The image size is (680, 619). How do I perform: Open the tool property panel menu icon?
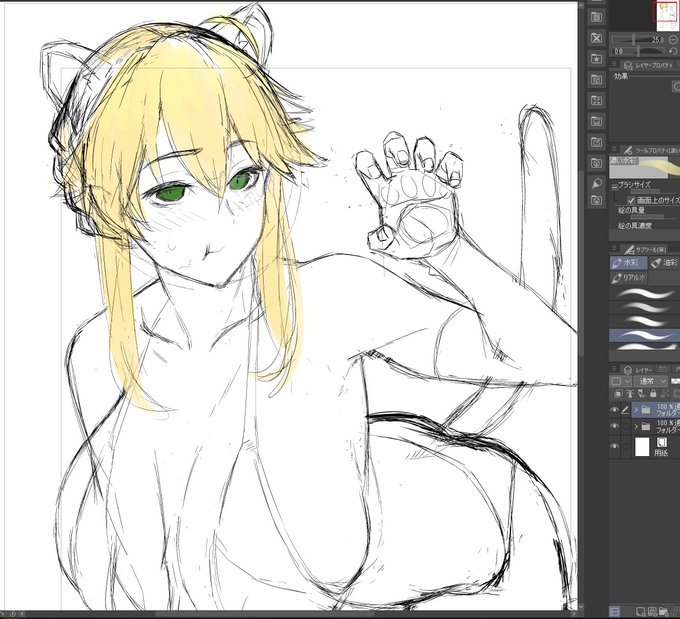pos(614,149)
